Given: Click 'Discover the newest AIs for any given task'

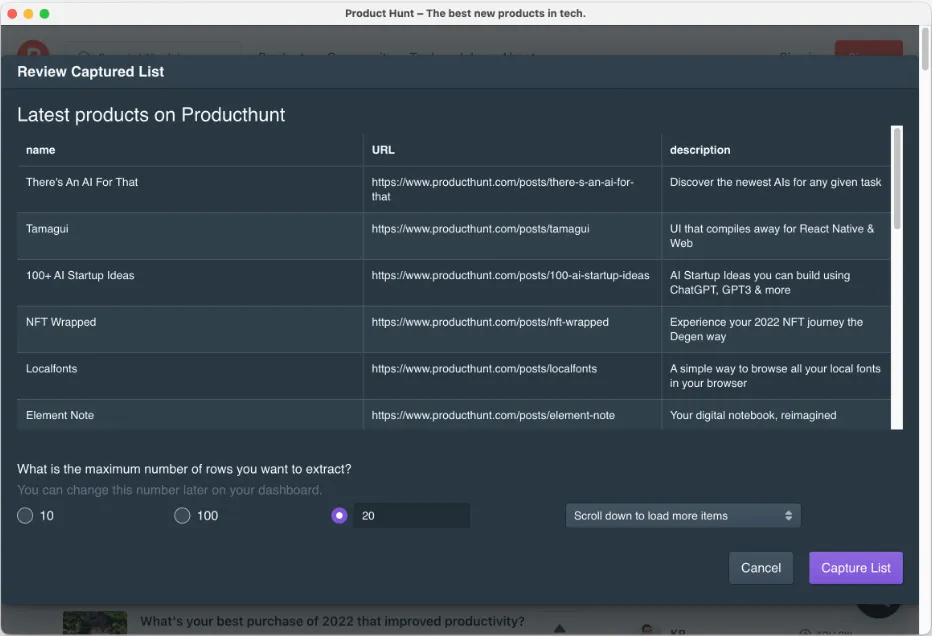Looking at the screenshot, I should (775, 182).
